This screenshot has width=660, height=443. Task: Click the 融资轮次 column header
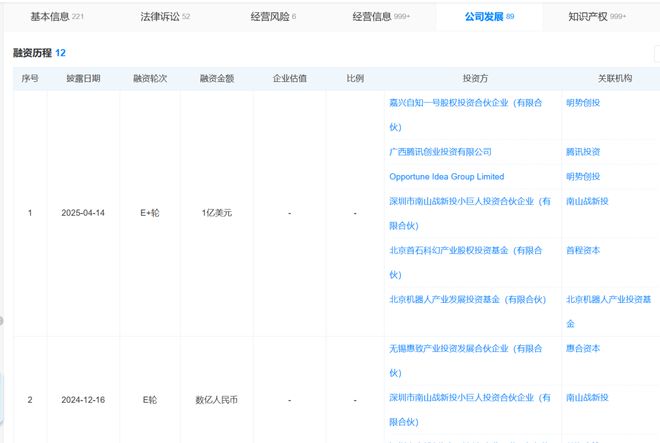click(150, 78)
